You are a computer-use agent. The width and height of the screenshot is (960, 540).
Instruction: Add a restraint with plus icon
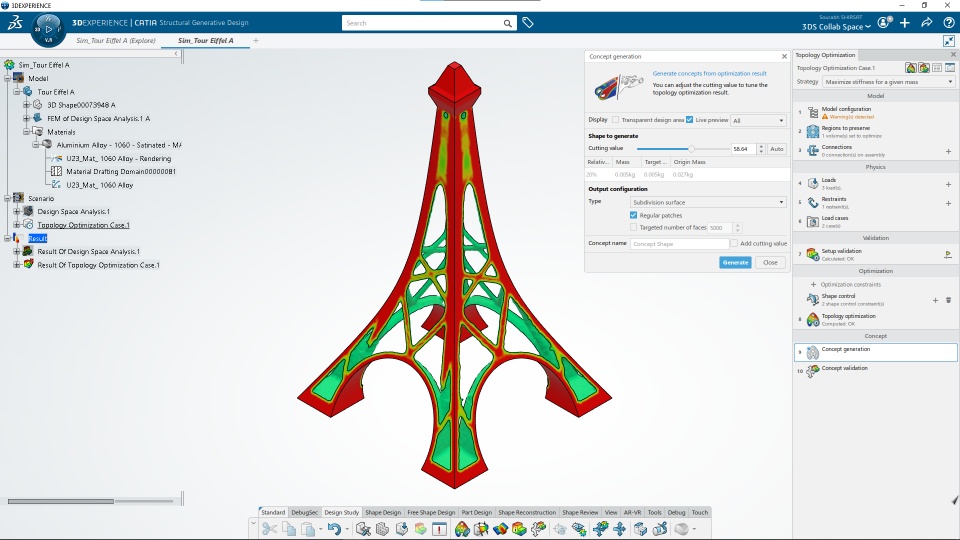coord(948,203)
